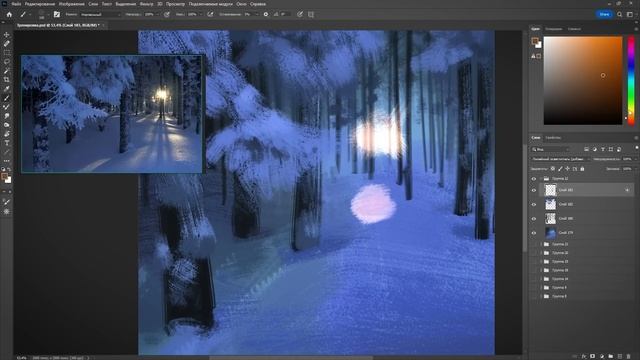The image size is (640, 360).
Task: Click the foreground color swatch in left toolbar
Action: [x=4, y=176]
